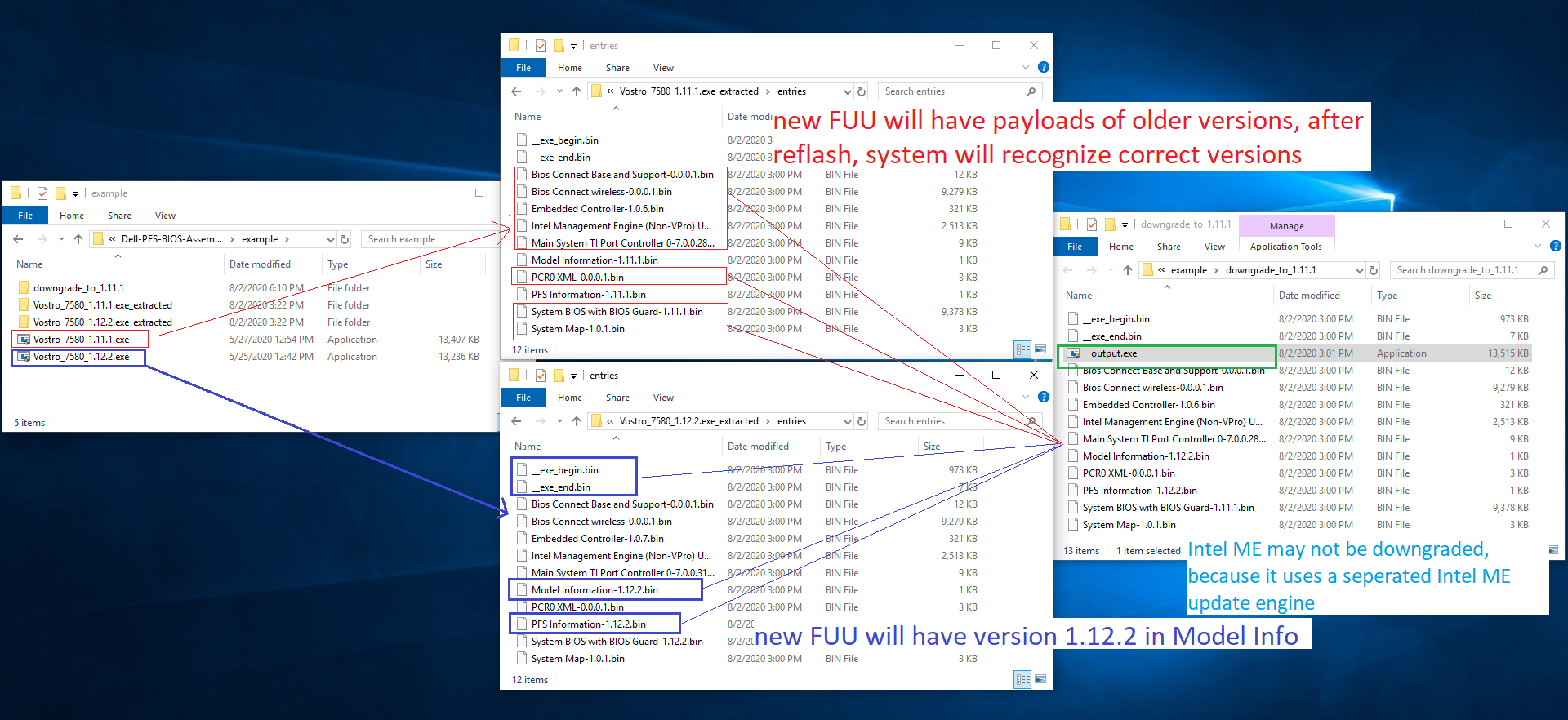1568x720 pixels.
Task: Open quick access toolbar dropdown in example window
Action: [x=75, y=194]
